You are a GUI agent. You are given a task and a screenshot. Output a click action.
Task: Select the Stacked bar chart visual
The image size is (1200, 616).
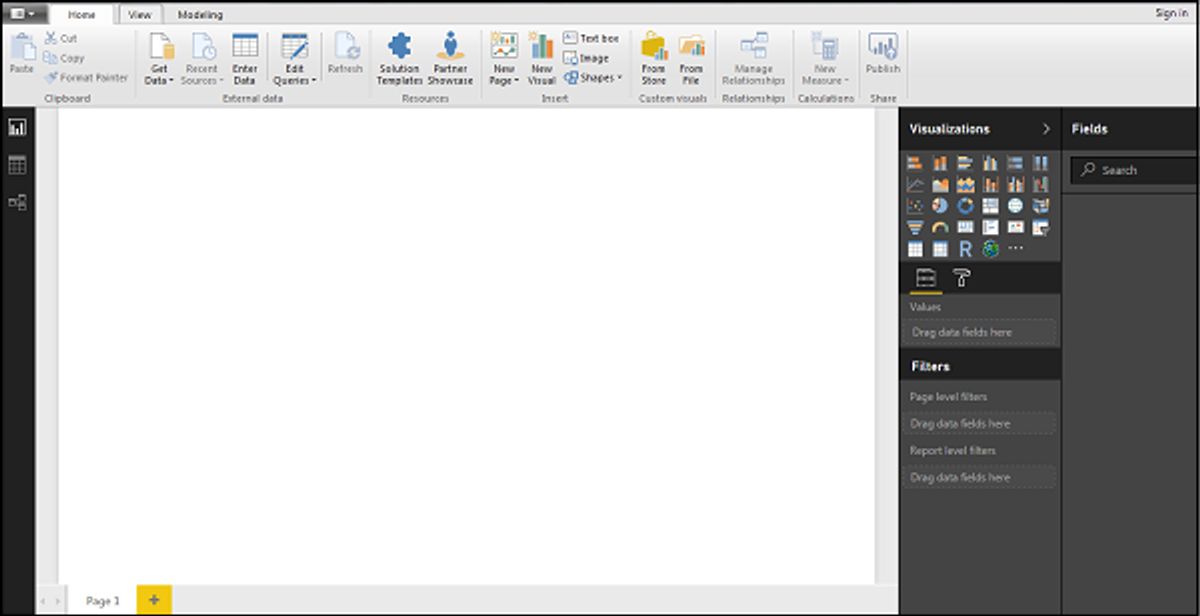pos(915,163)
